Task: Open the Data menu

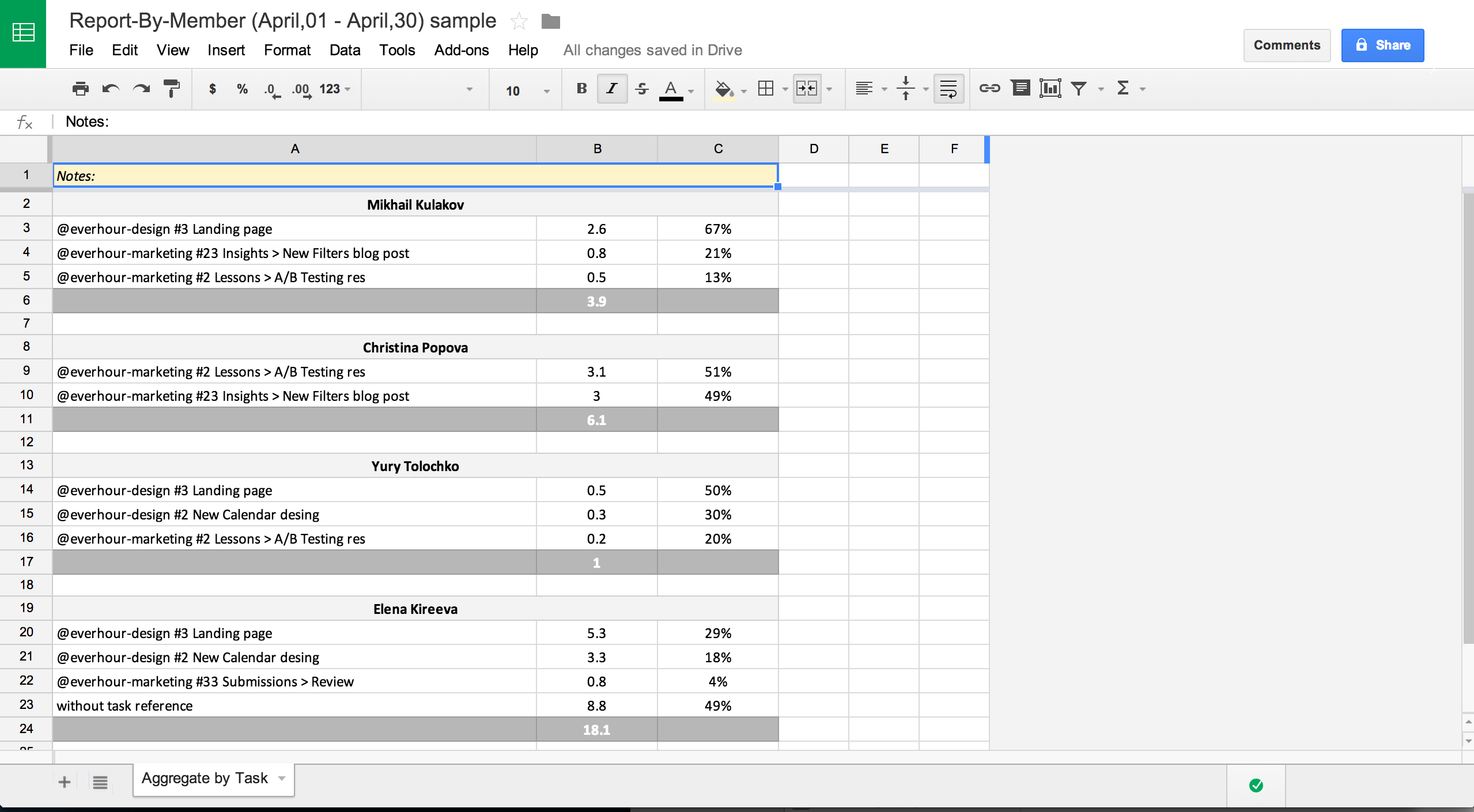Action: (345, 50)
